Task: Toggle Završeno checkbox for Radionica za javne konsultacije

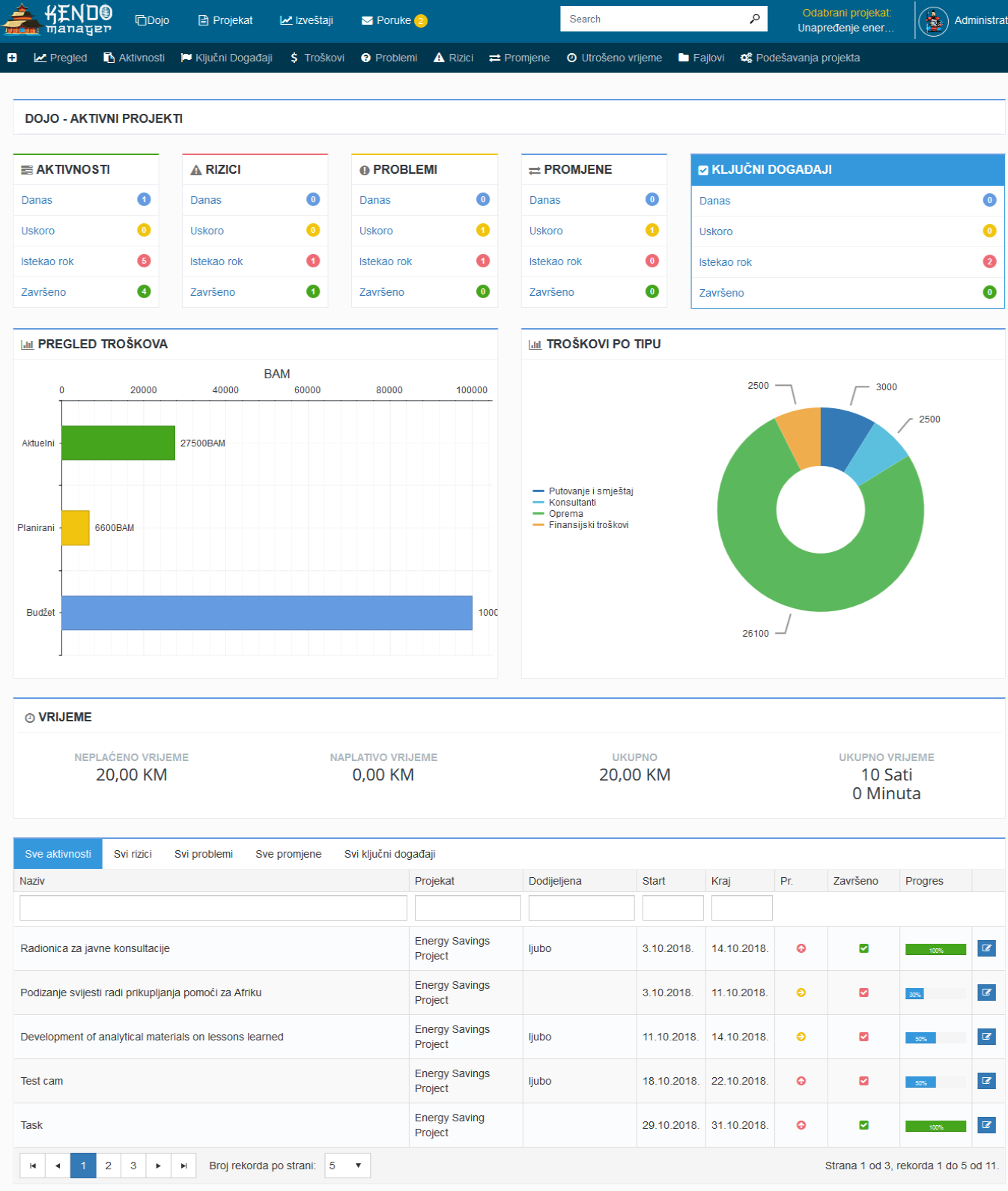Action: pyautogui.click(x=863, y=948)
